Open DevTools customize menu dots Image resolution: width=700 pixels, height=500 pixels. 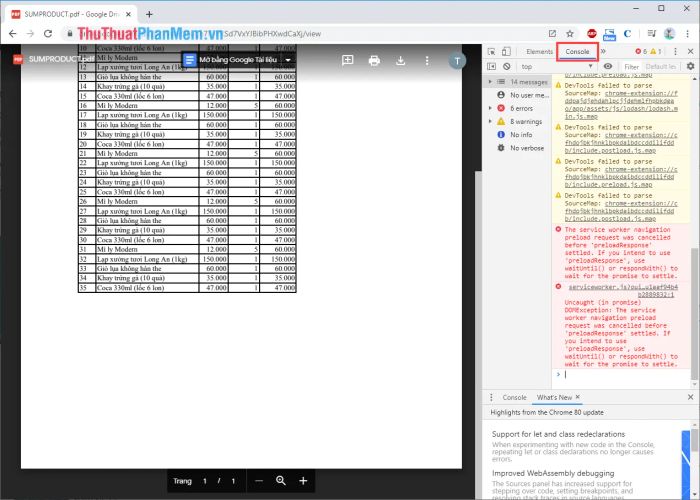point(675,51)
